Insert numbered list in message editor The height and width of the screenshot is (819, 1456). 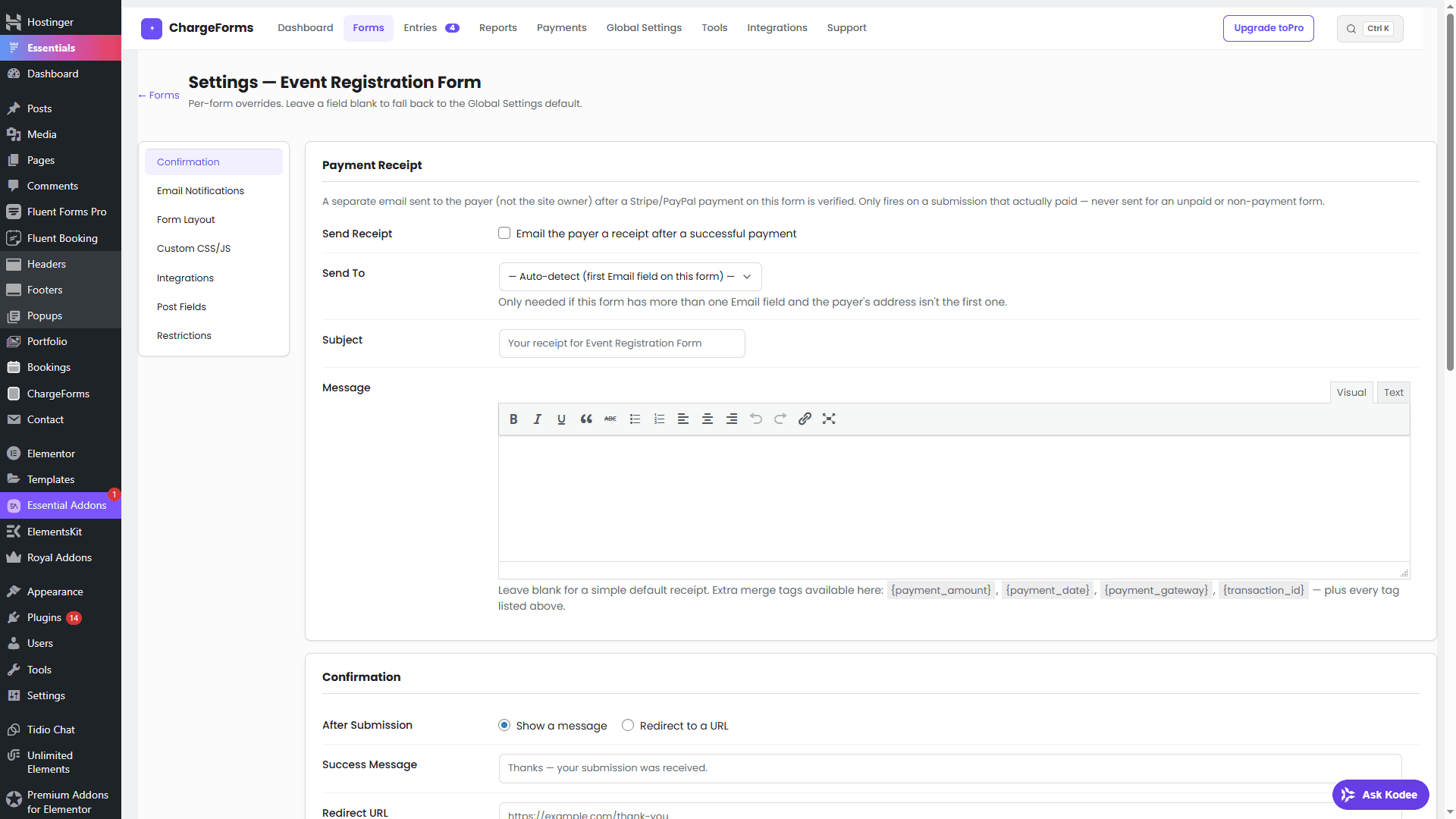(x=659, y=419)
